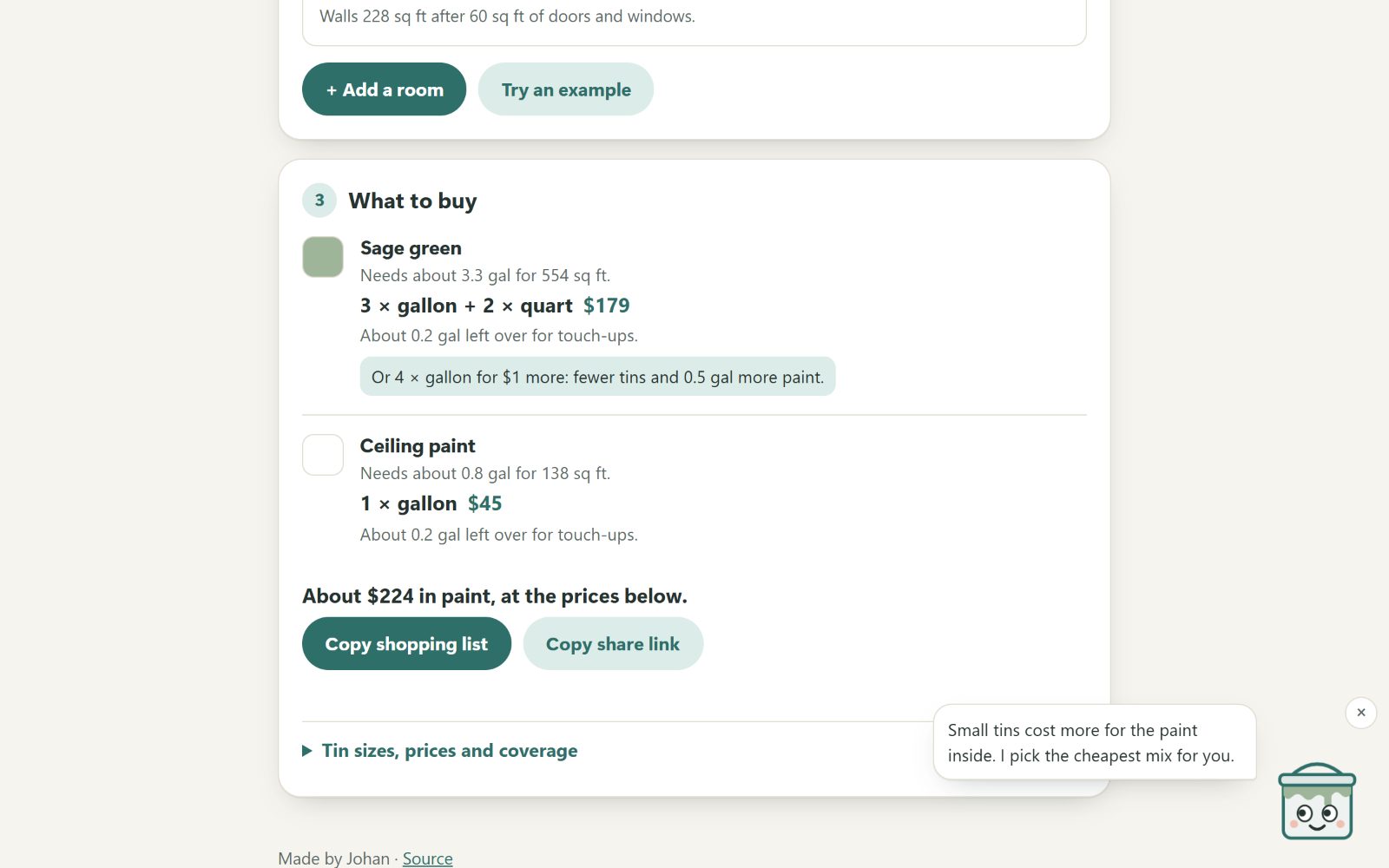Click the 4 × gallon alternative suggestion

click(x=597, y=377)
